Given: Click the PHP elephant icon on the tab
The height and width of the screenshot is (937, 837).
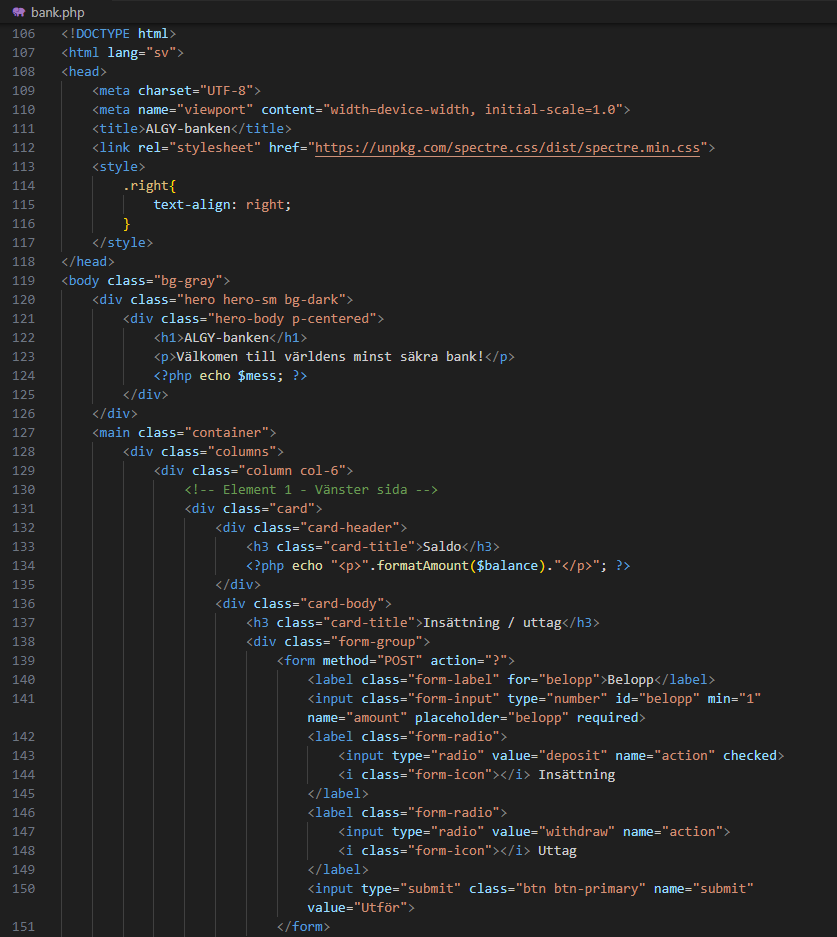Looking at the screenshot, I should (x=19, y=12).
